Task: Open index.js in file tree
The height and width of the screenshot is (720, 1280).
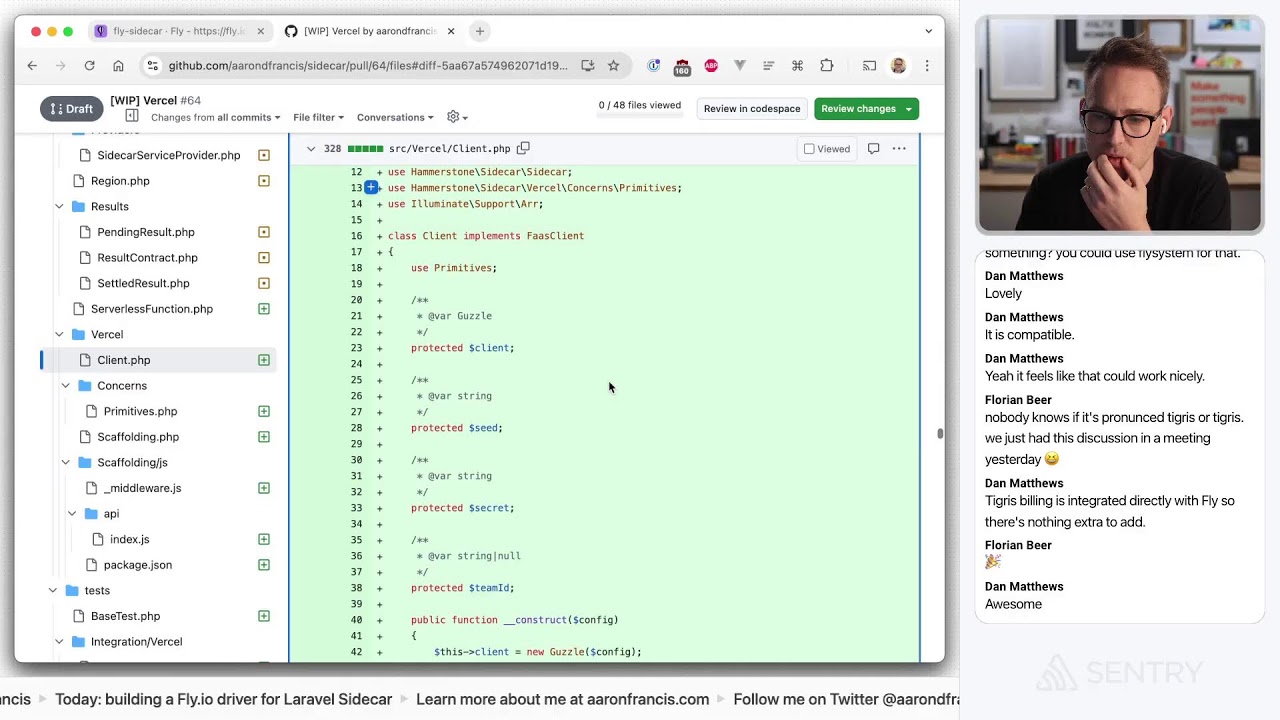Action: point(129,539)
